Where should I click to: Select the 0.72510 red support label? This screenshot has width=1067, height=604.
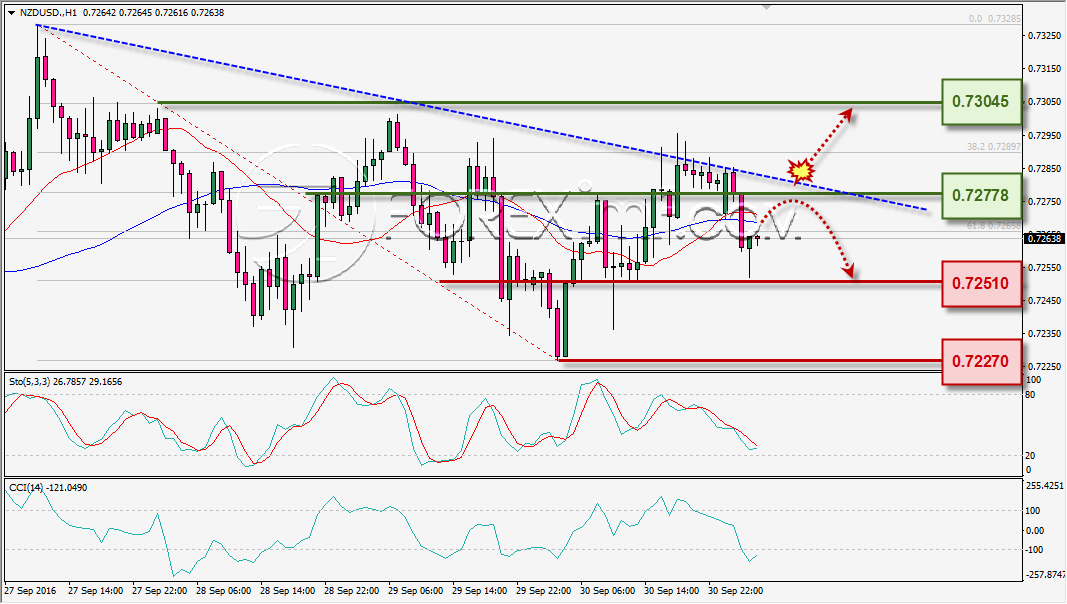981,284
